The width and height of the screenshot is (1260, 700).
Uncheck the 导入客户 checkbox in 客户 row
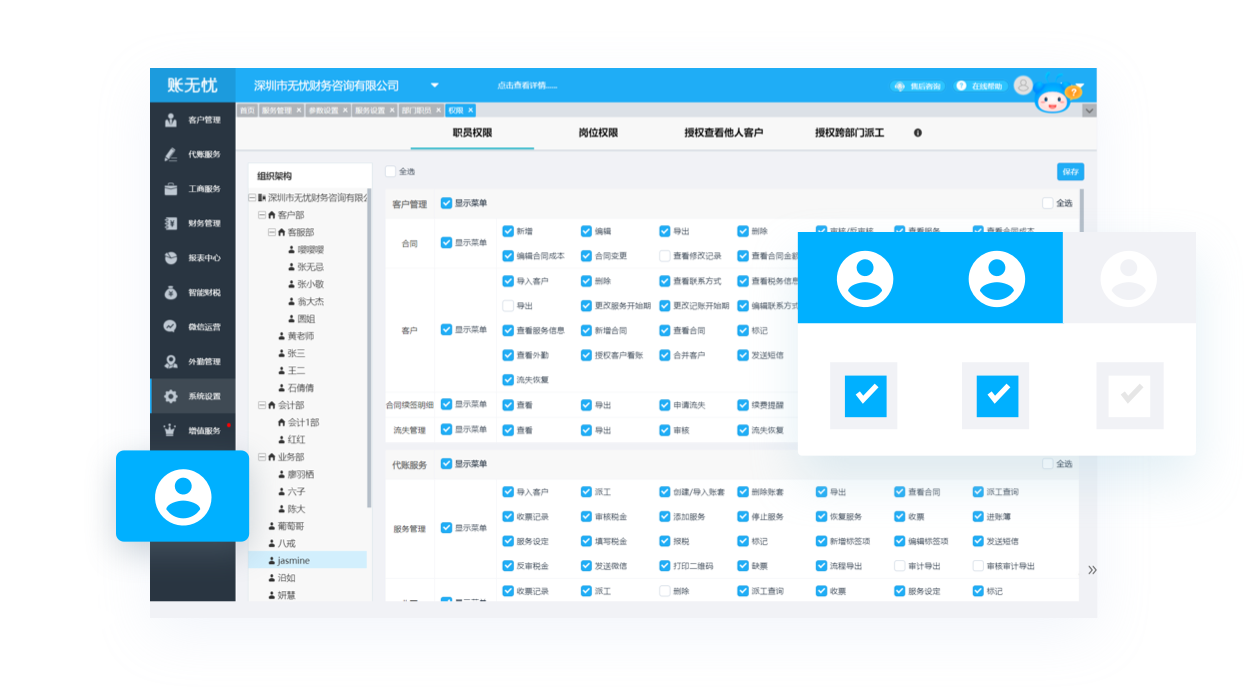(x=508, y=281)
